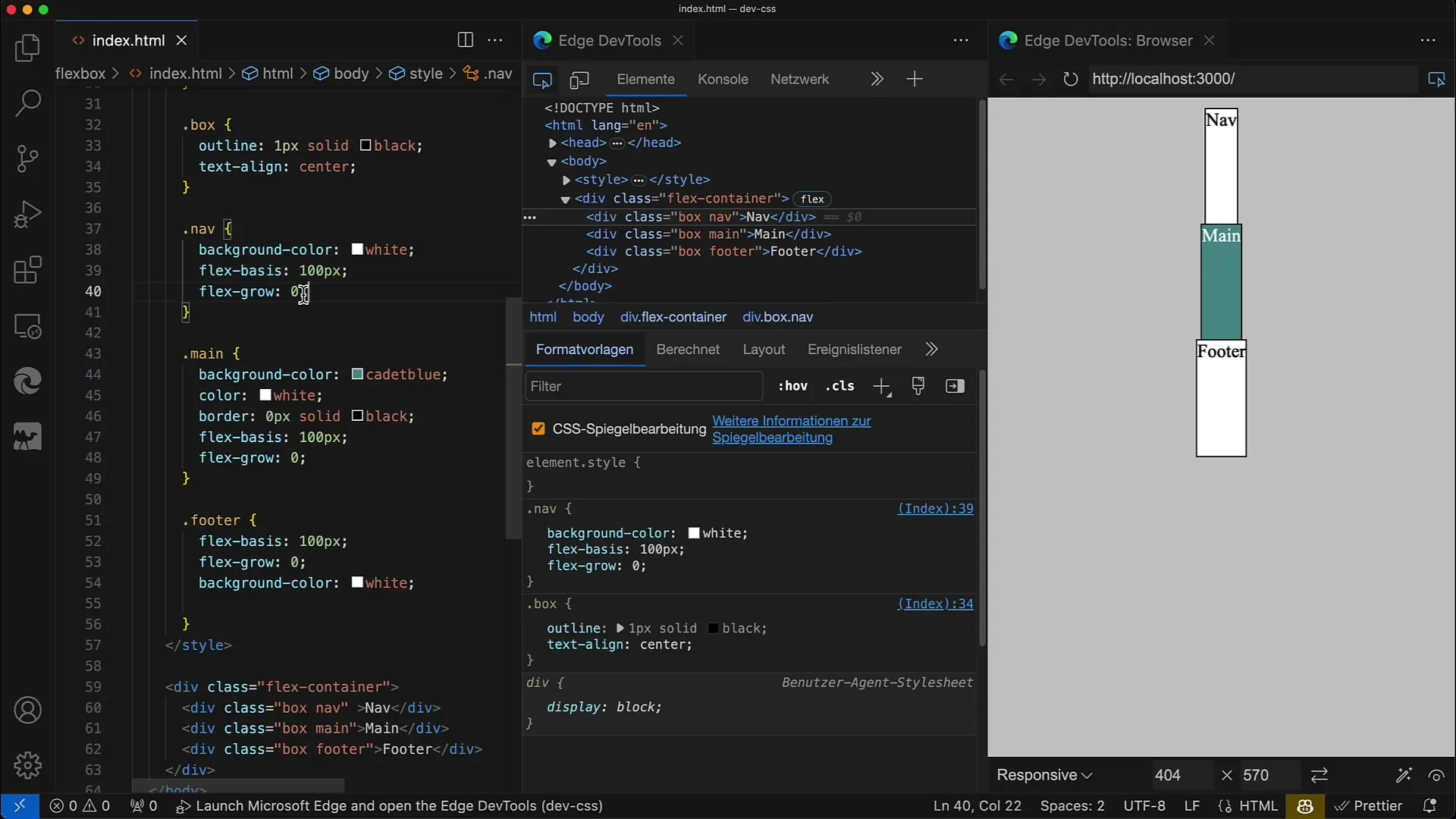Viewport: 1456px width, 819px height.
Task: Toggle the CSS-Spiegelbearbeitung checkbox
Action: (539, 428)
